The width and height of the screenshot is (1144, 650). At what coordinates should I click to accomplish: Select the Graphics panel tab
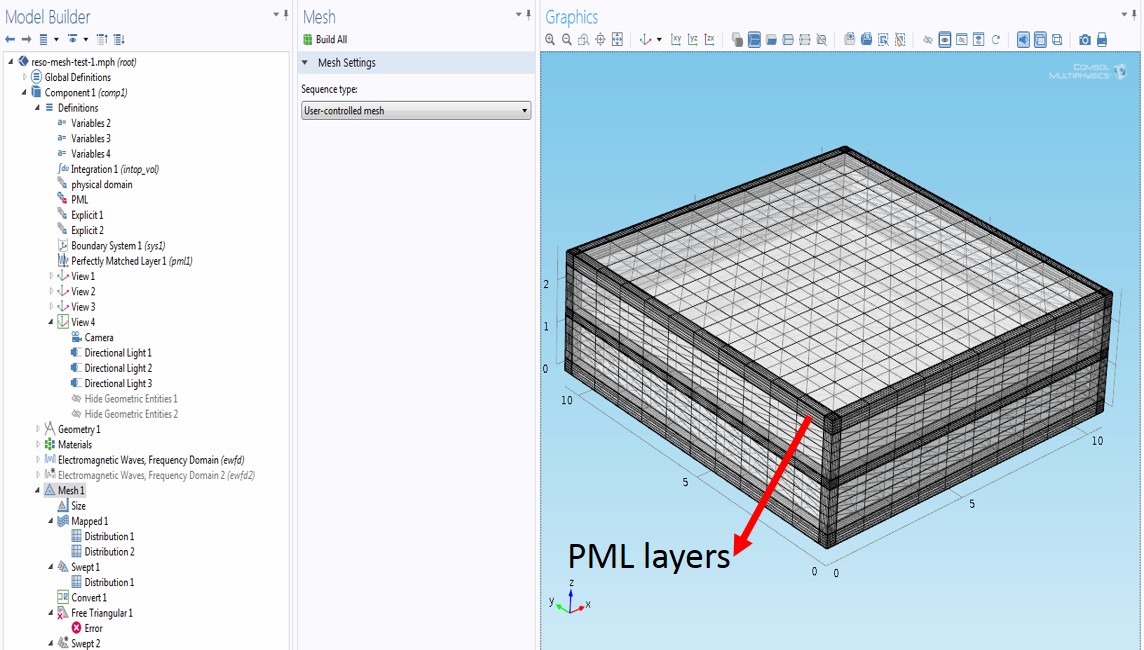(572, 17)
